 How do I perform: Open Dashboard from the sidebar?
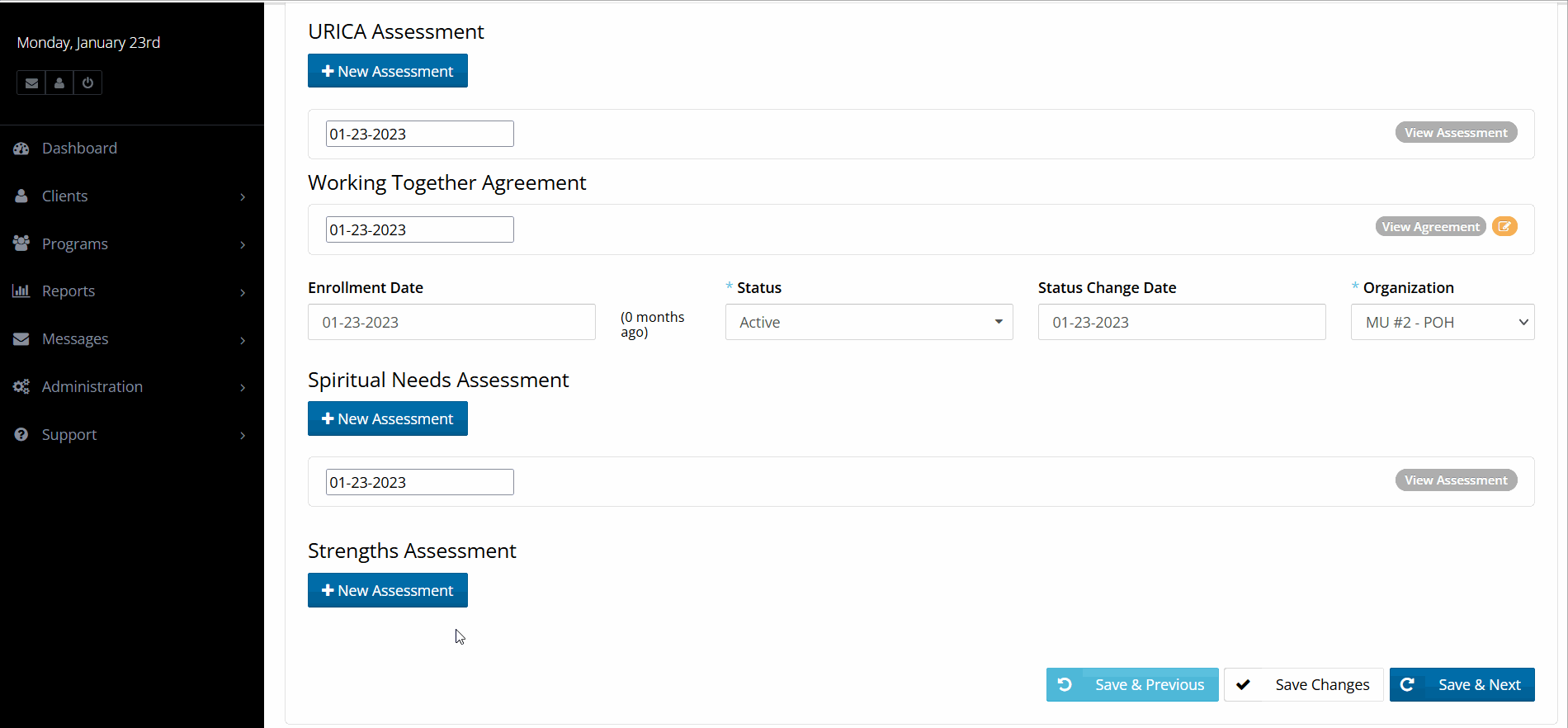[79, 149]
